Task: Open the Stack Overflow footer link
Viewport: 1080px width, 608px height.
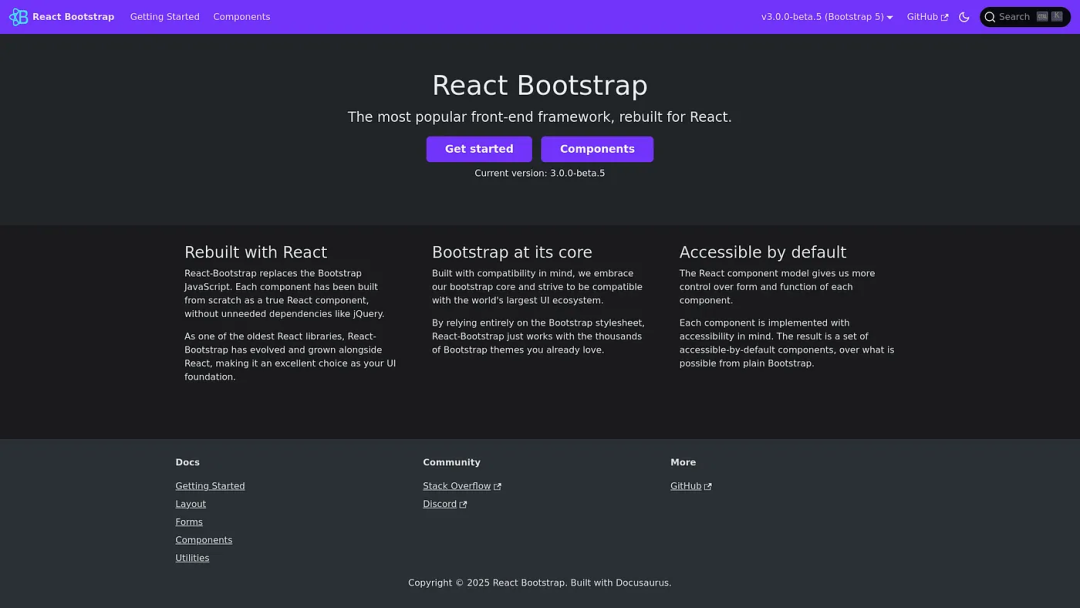Action: tap(457, 486)
